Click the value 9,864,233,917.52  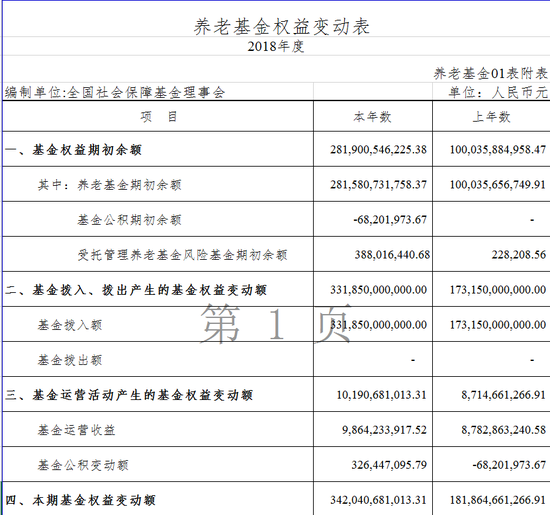tap(384, 430)
